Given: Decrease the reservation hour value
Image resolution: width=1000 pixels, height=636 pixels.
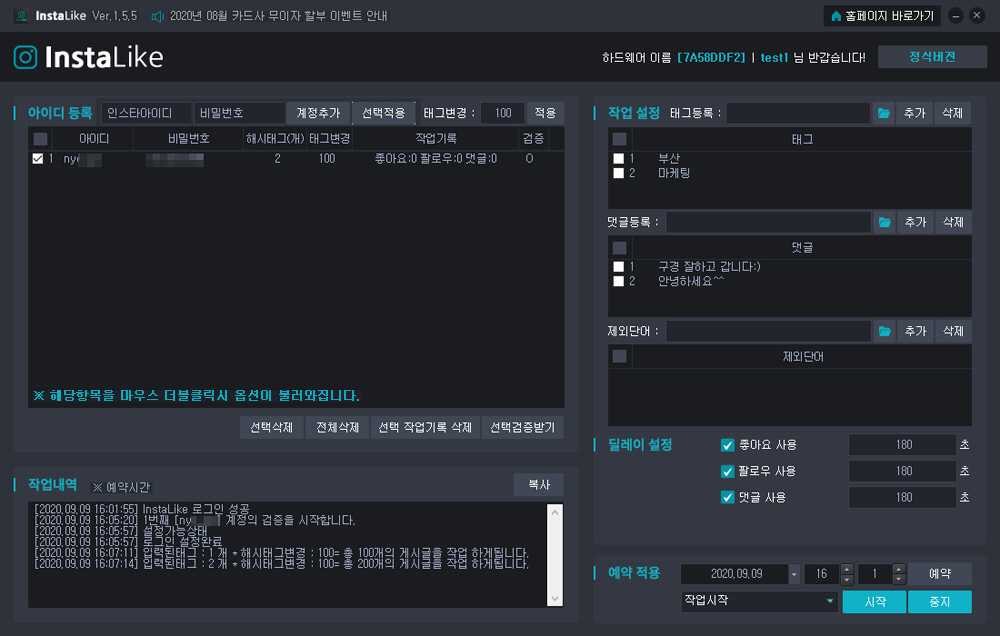Looking at the screenshot, I should [847, 579].
